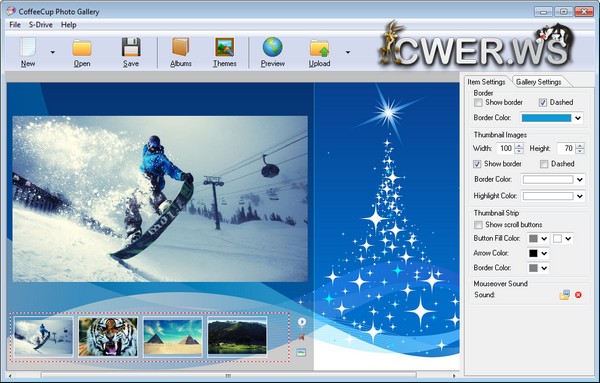Viewport: 600px width, 383px height.
Task: Open the Help menu
Action: [x=68, y=25]
